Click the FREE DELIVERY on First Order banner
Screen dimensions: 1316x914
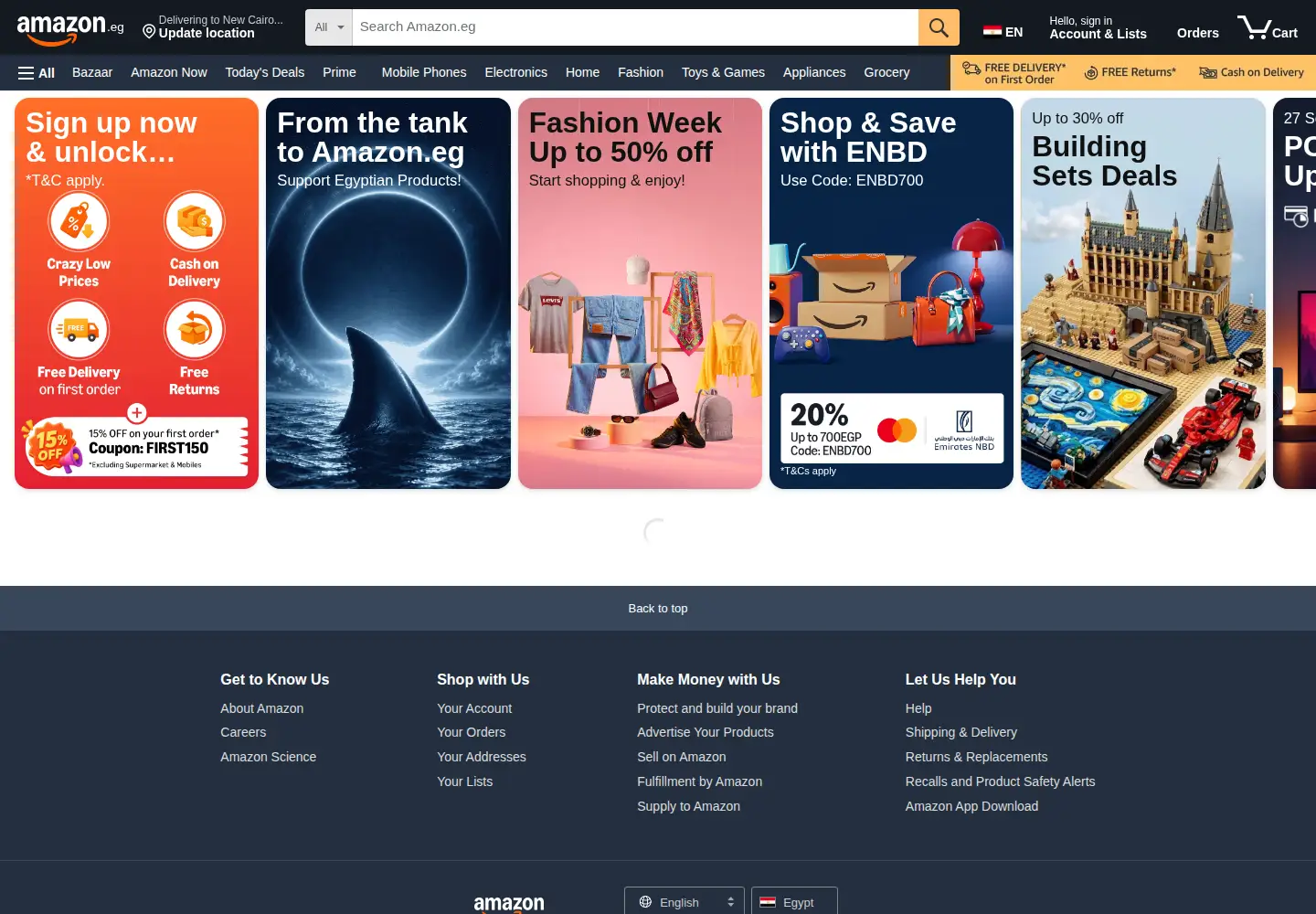pos(1014,73)
